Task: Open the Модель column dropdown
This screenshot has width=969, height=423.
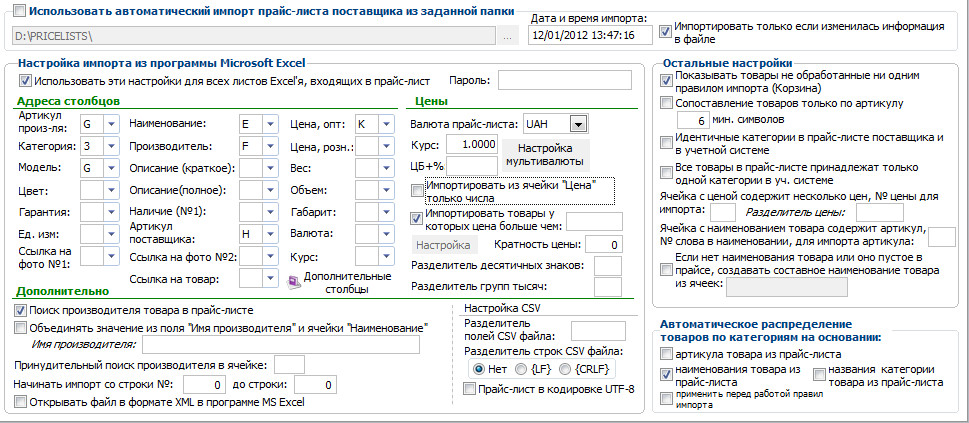Action: 111,168
